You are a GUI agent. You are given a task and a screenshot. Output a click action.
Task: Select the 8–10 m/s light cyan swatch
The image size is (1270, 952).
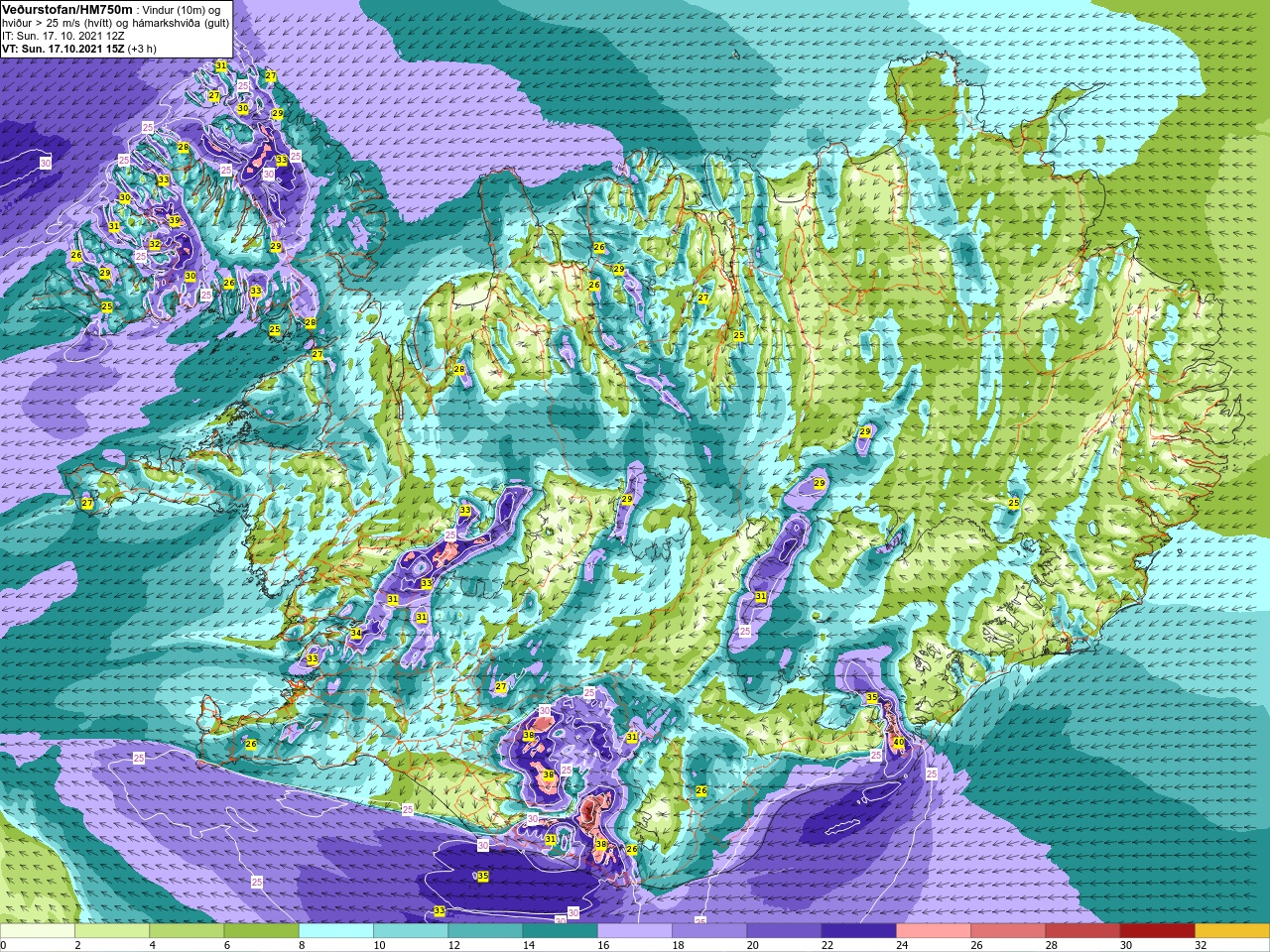336,931
